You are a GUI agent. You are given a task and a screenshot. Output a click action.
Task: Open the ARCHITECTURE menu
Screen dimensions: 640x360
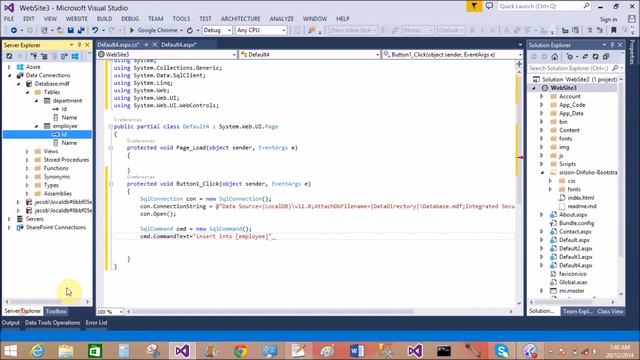pyautogui.click(x=240, y=19)
